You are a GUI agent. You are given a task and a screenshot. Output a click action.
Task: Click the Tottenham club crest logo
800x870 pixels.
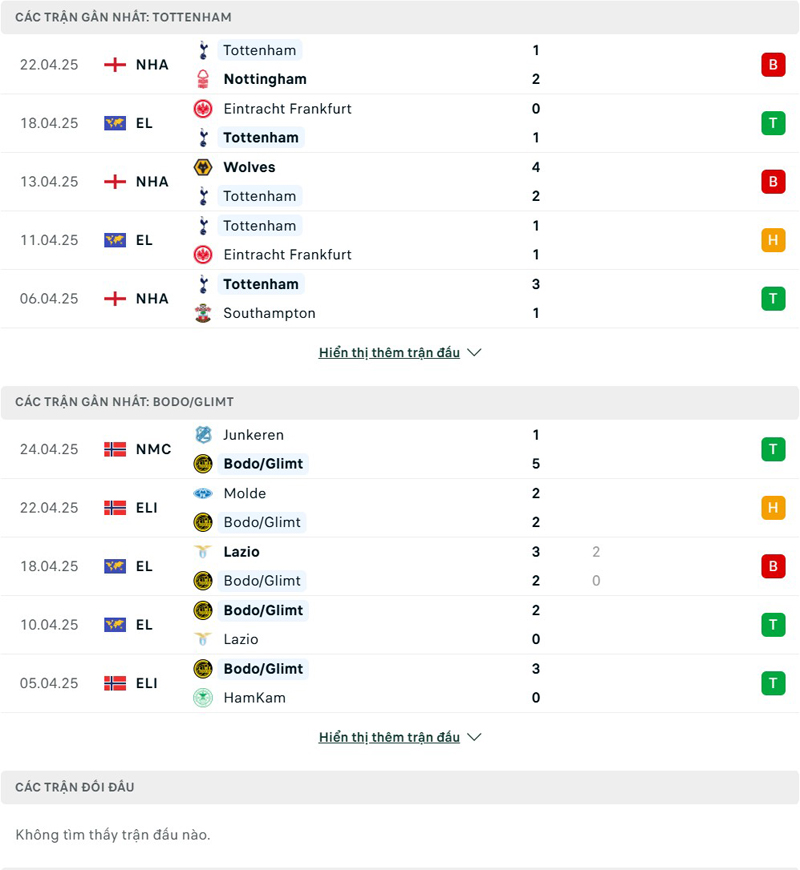pyautogui.click(x=202, y=50)
